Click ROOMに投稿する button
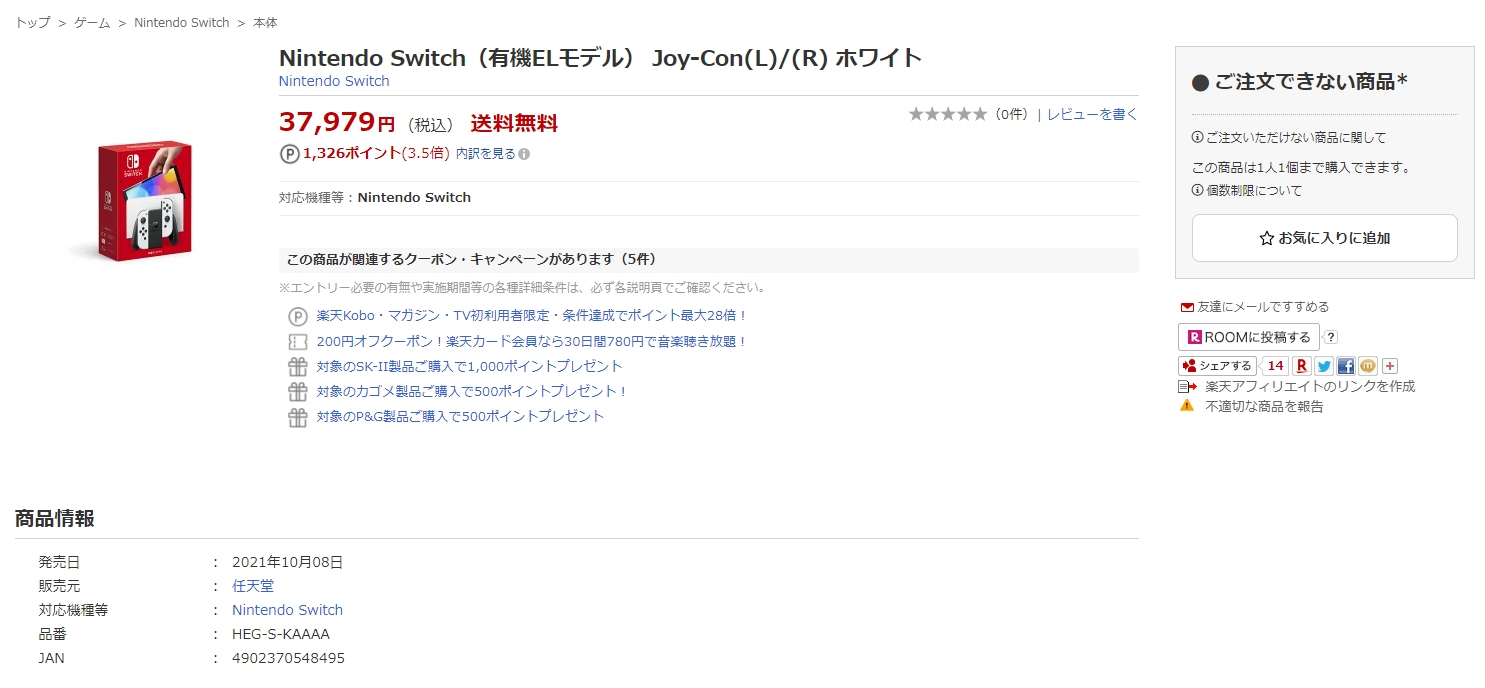1485x688 pixels. (x=1248, y=337)
